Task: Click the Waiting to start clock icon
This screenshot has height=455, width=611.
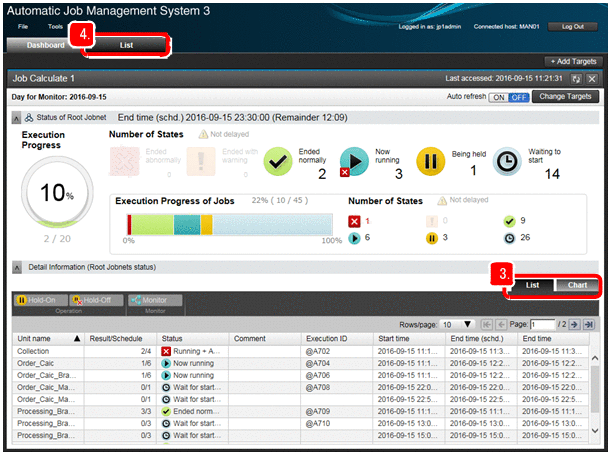Action: pos(508,161)
